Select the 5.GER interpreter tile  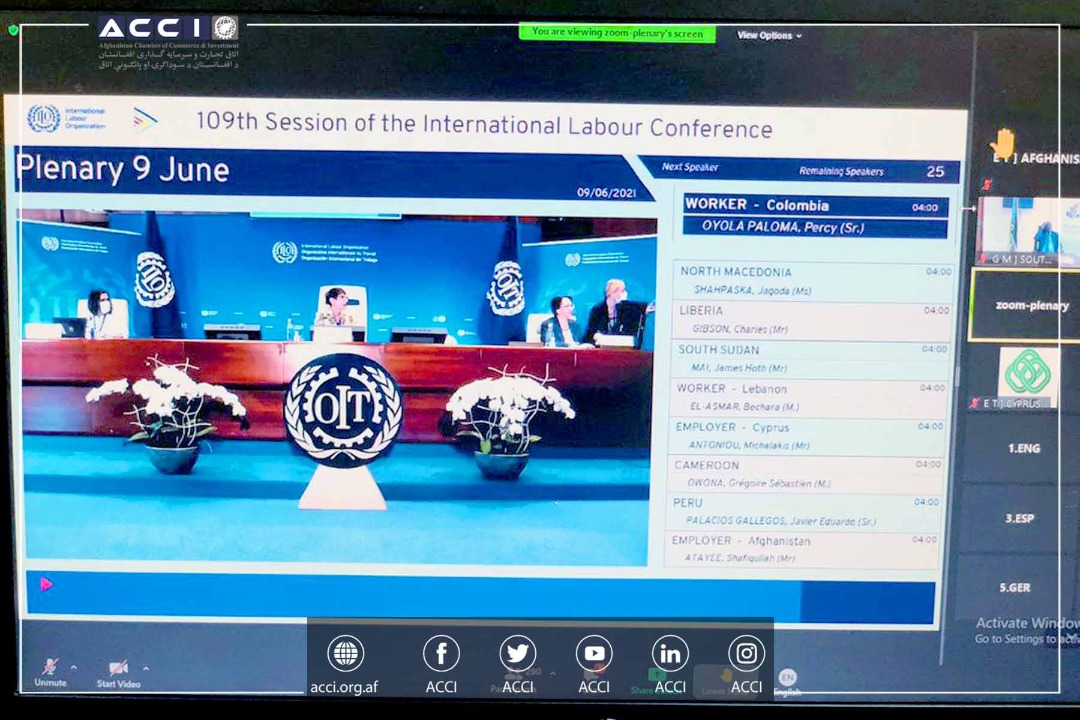tap(1015, 588)
